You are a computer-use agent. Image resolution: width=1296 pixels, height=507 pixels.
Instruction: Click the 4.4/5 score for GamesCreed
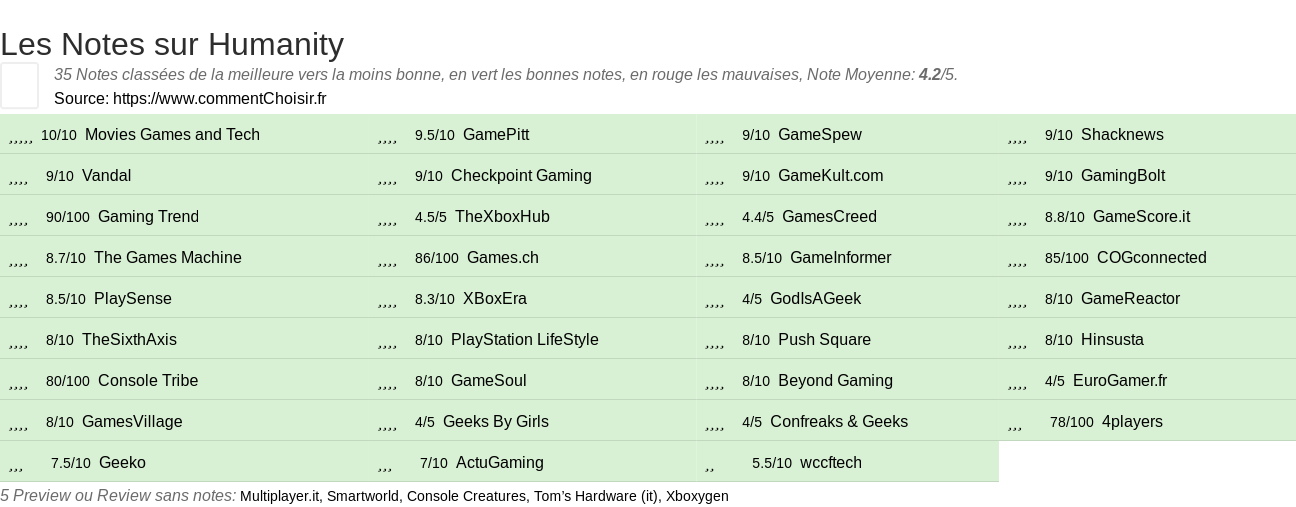pyautogui.click(x=758, y=217)
